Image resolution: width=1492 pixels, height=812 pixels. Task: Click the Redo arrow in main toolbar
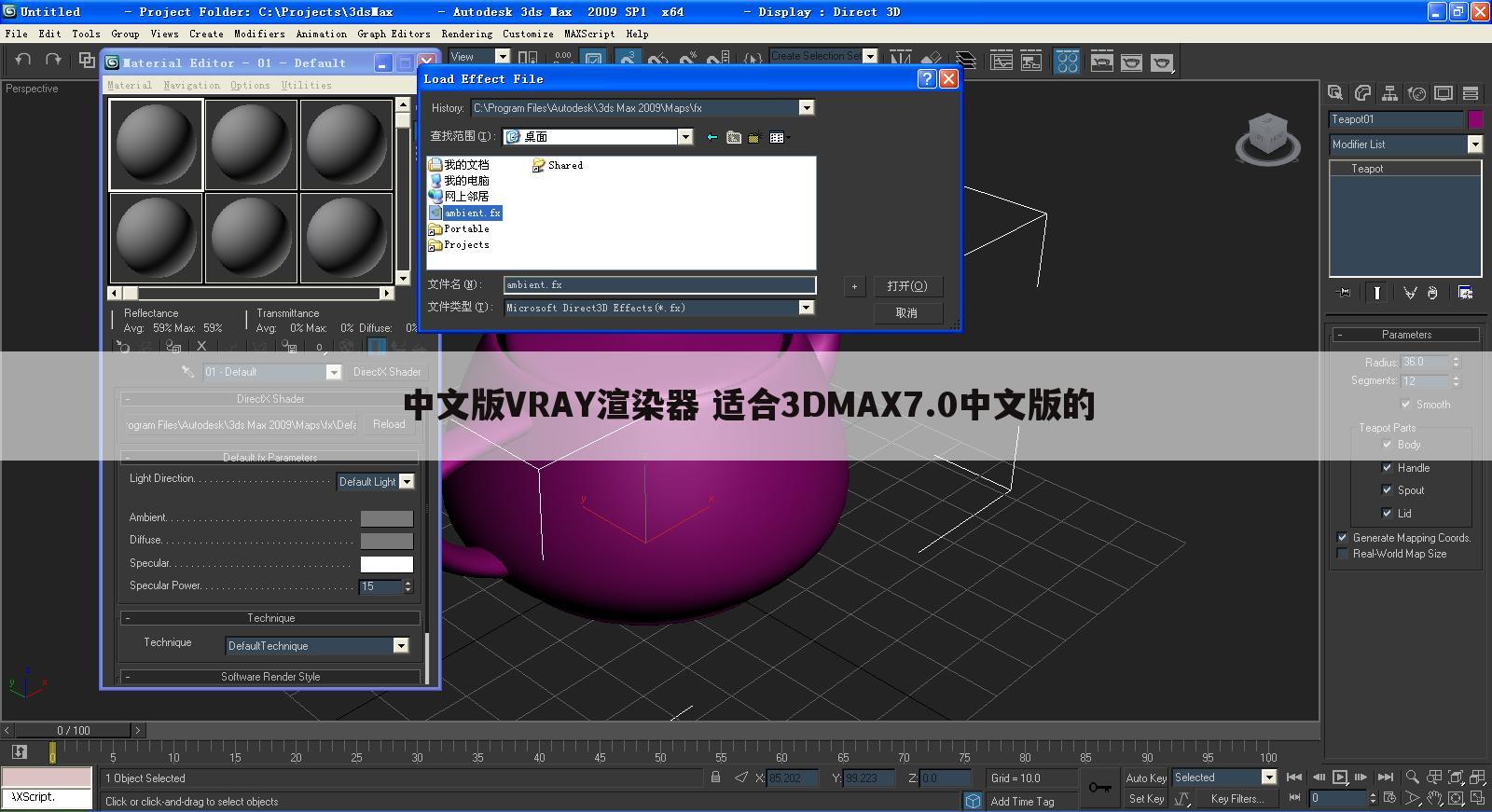pyautogui.click(x=53, y=61)
